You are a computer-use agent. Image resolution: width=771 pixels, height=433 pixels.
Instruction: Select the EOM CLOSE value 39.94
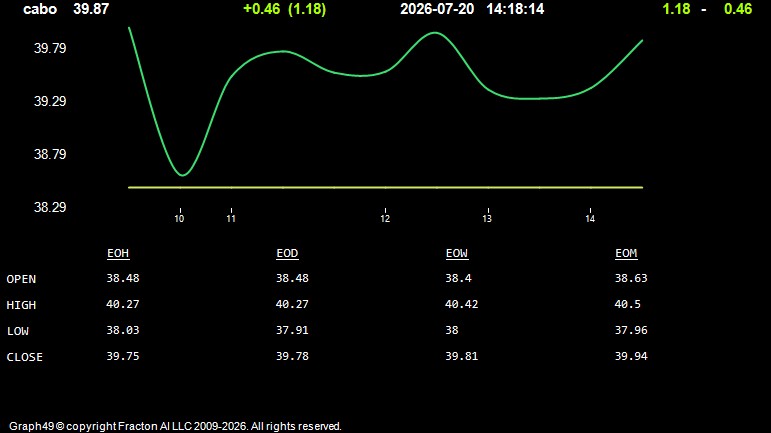click(631, 356)
